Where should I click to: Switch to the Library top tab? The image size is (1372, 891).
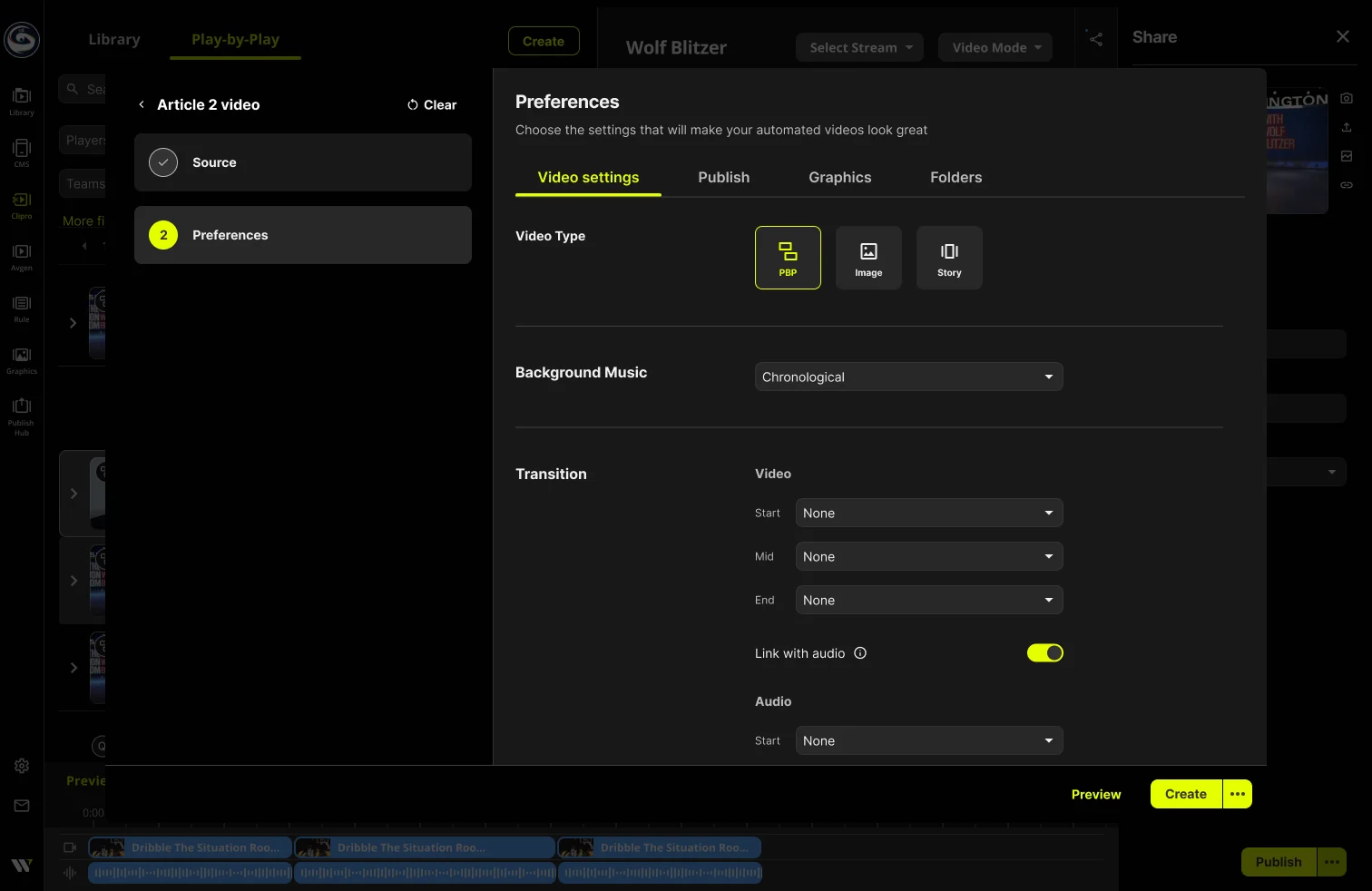(114, 40)
